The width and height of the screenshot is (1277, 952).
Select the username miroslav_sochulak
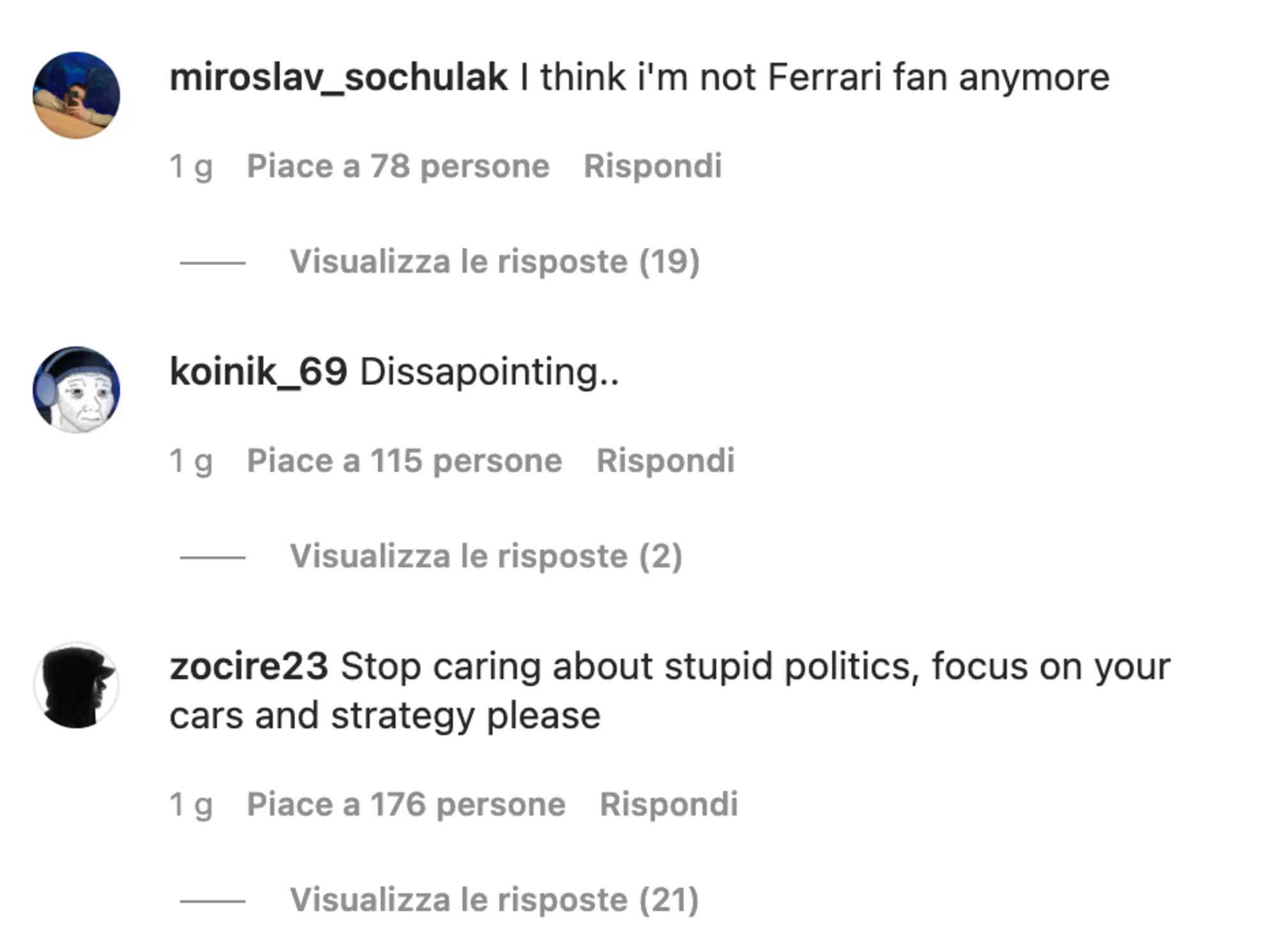[337, 77]
